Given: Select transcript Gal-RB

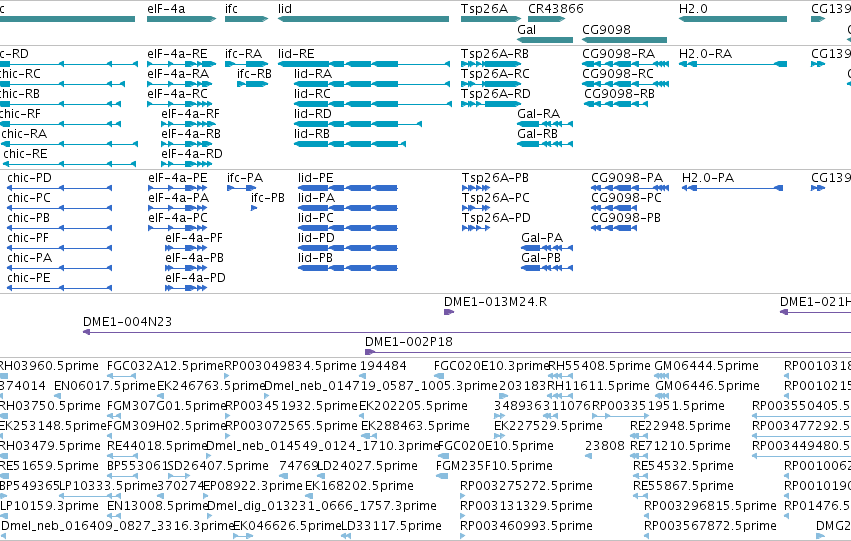Looking at the screenshot, I should point(545,144).
